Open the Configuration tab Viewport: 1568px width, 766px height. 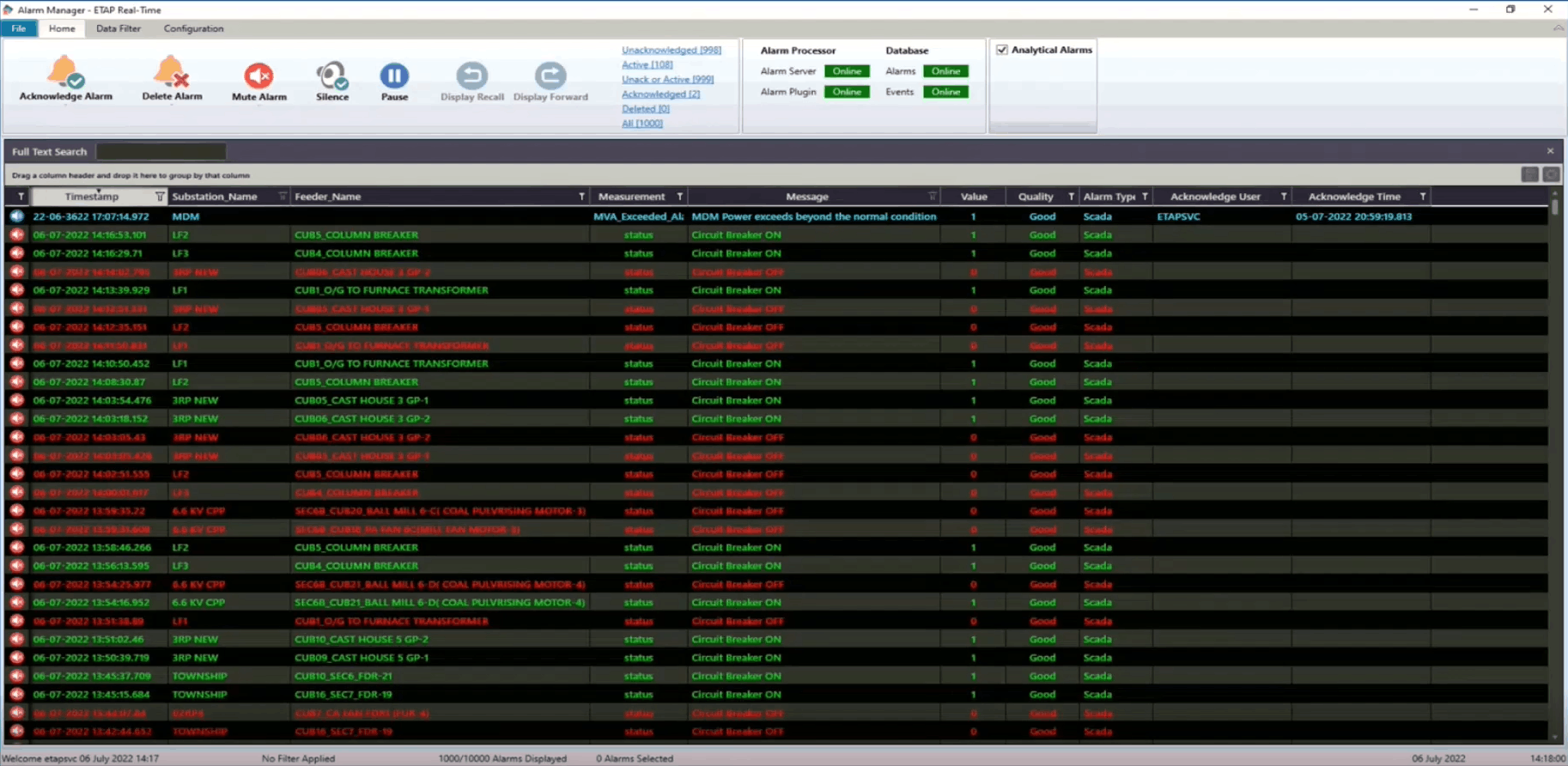coord(193,28)
